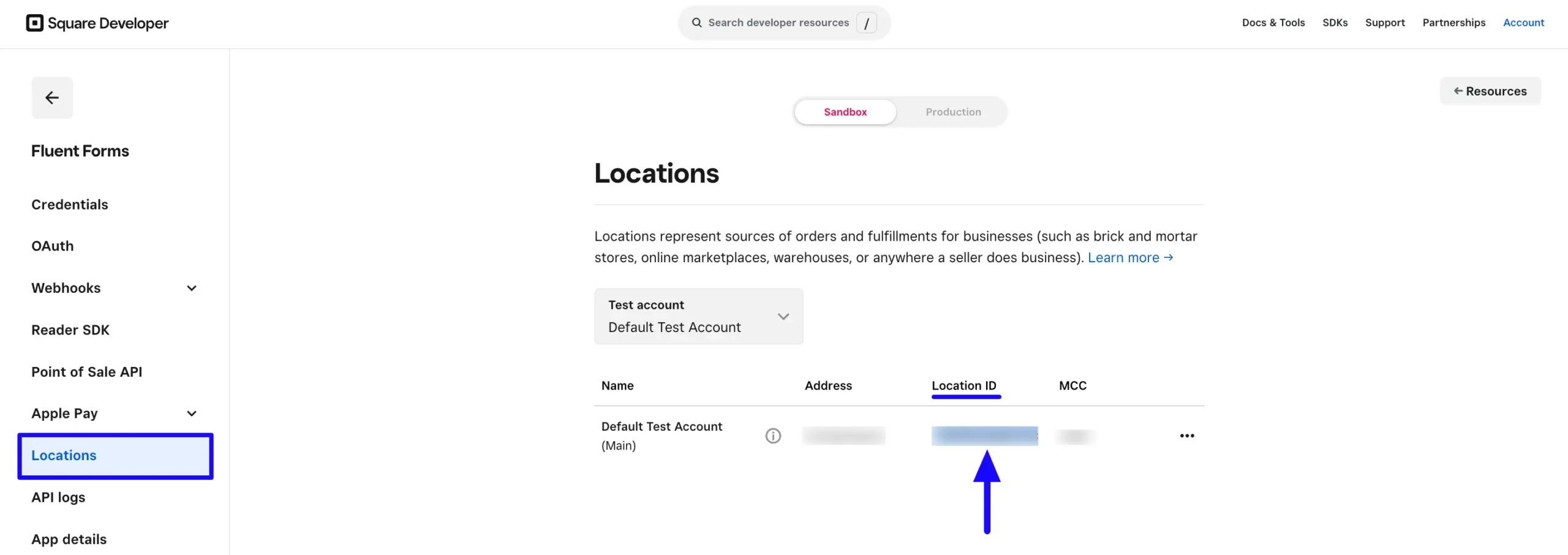The image size is (1568, 555).
Task: Click the Locations page heading
Action: pyautogui.click(x=657, y=173)
